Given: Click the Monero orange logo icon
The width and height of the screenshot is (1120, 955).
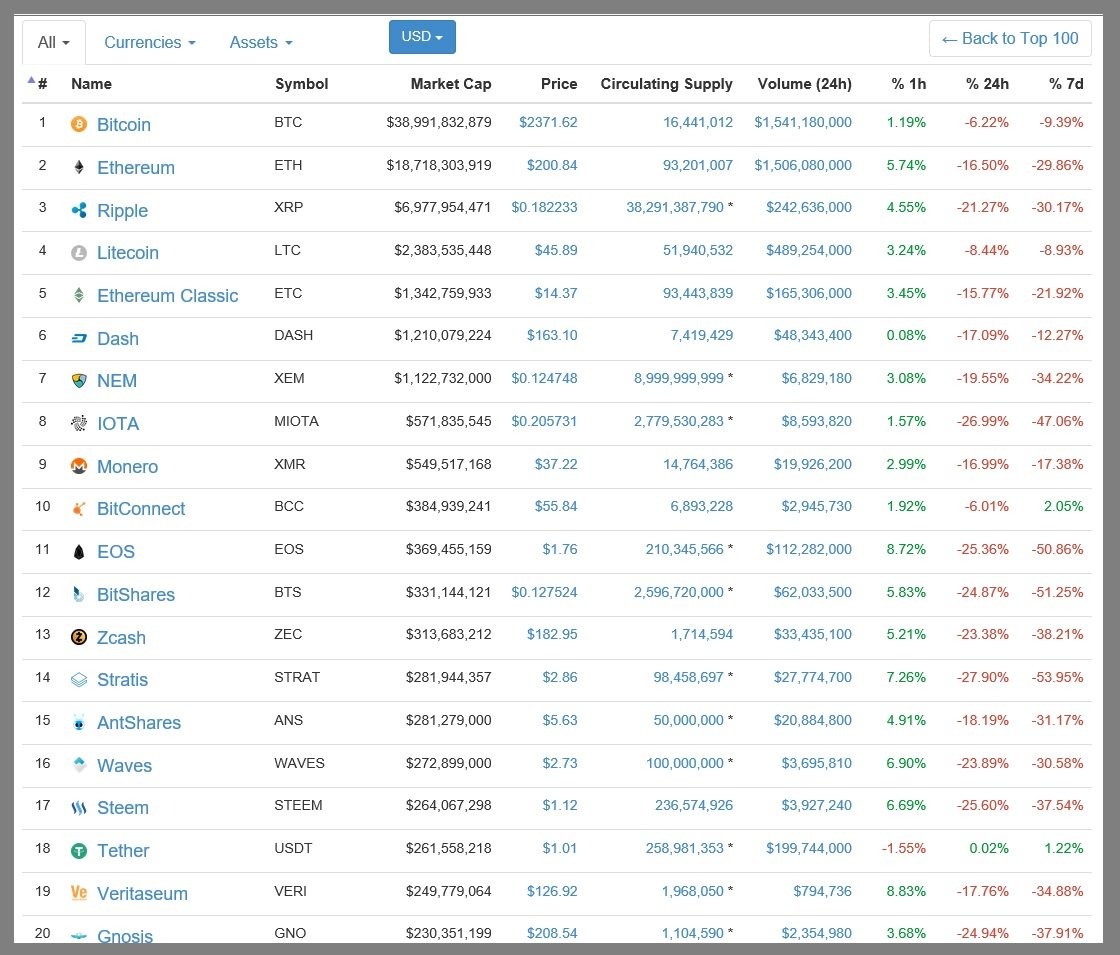Looking at the screenshot, I should (79, 466).
